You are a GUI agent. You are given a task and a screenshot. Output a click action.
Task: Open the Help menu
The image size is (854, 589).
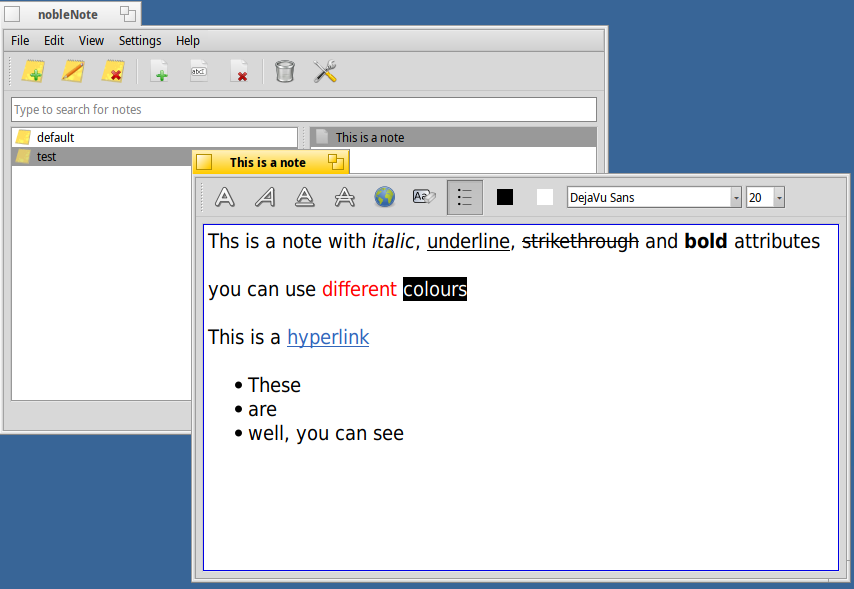[x=188, y=41]
